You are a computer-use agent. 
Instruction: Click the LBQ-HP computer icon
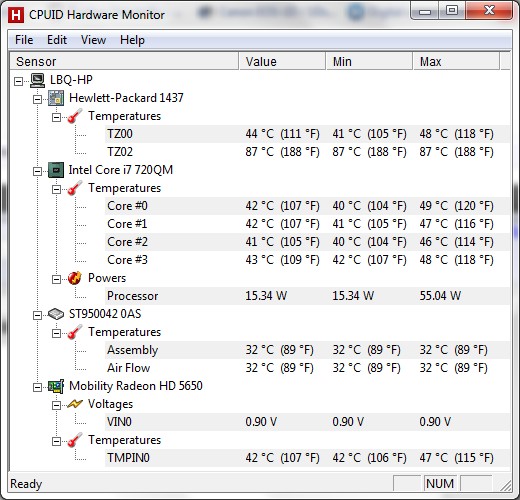[x=37, y=80]
